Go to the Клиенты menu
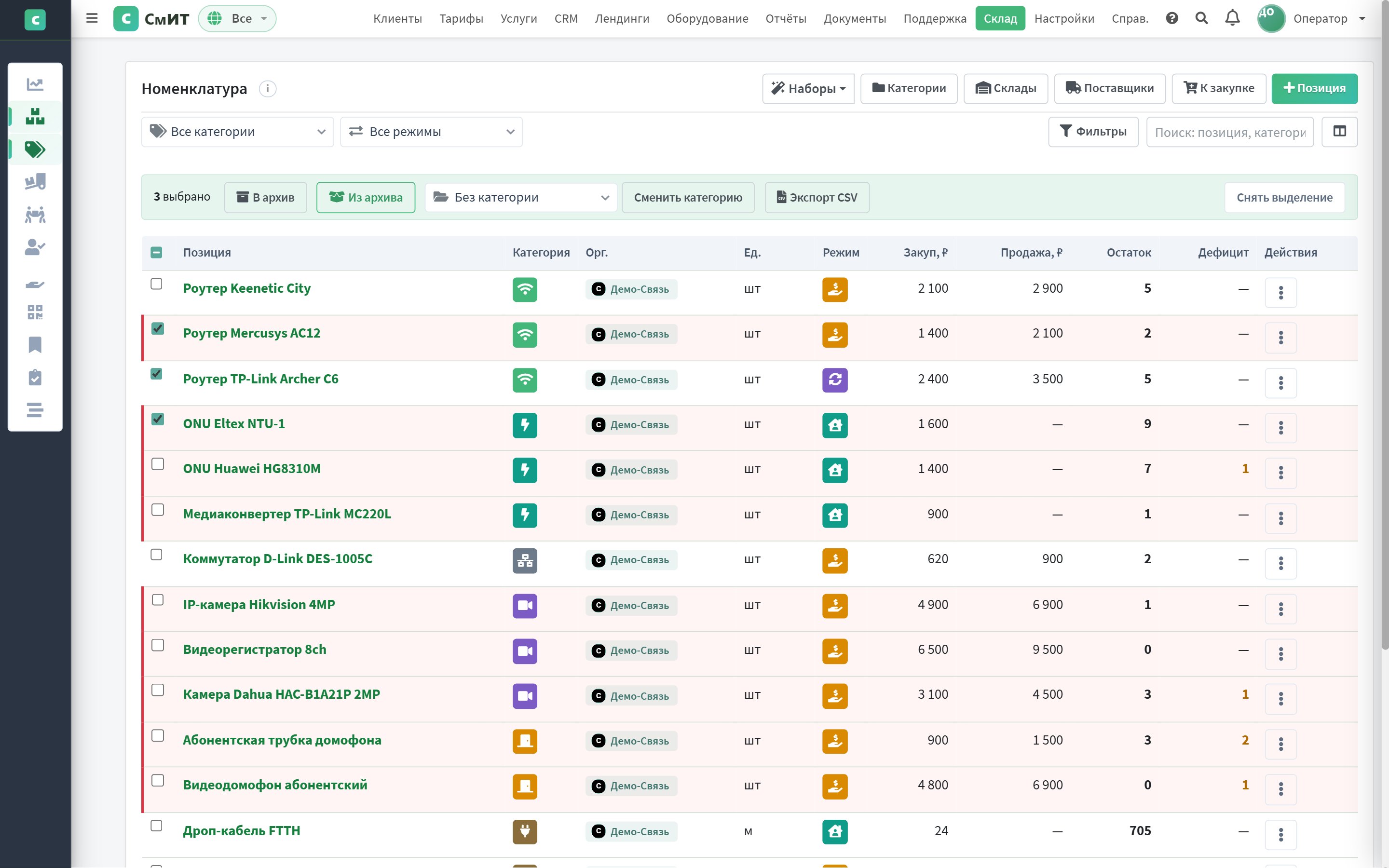The width and height of the screenshot is (1389, 868). tap(397, 18)
